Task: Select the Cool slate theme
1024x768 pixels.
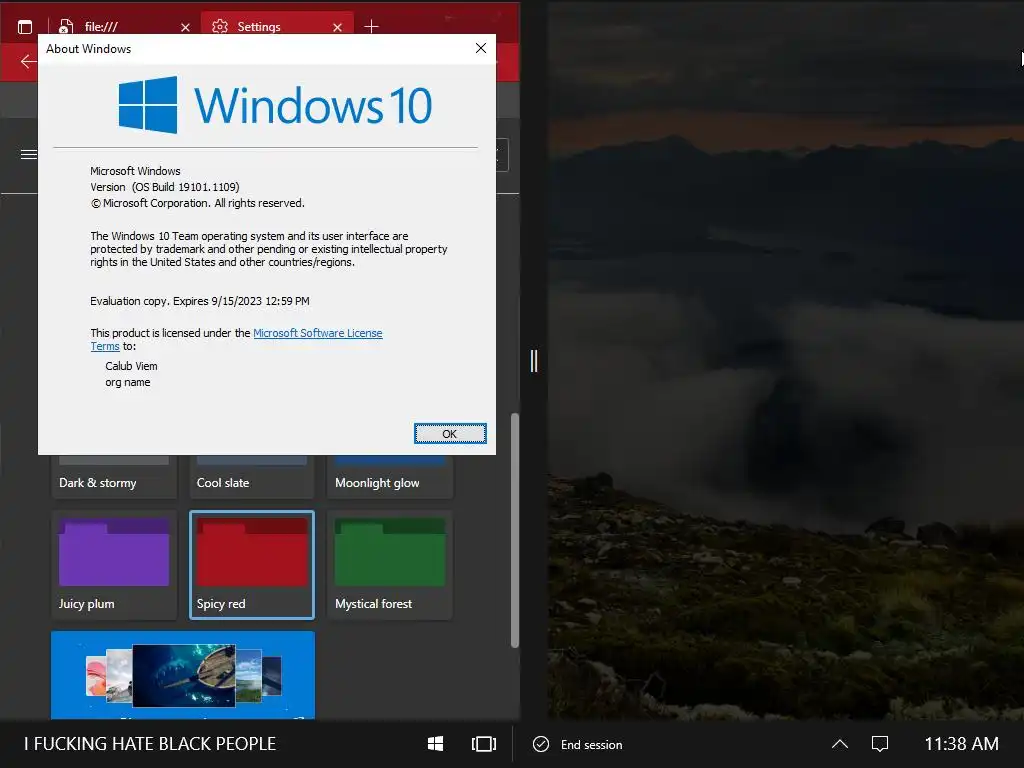Action: point(251,477)
